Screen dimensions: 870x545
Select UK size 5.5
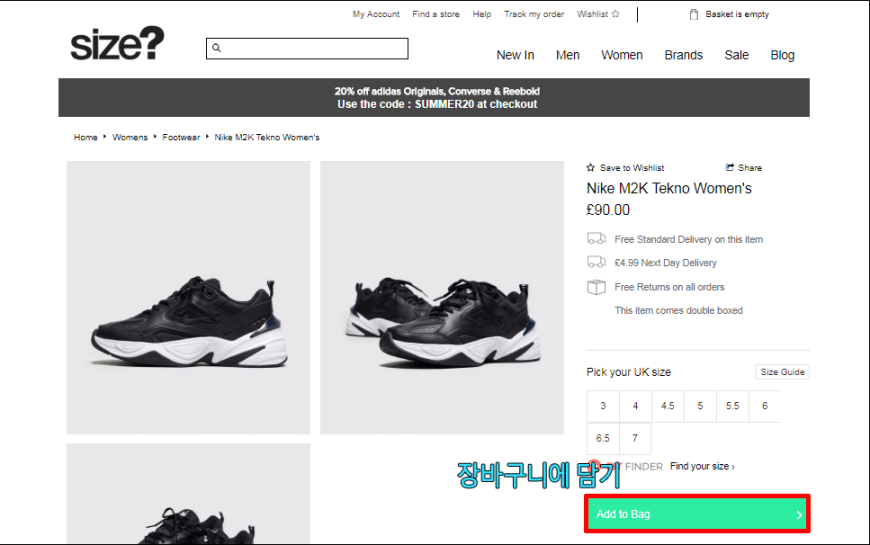point(732,406)
